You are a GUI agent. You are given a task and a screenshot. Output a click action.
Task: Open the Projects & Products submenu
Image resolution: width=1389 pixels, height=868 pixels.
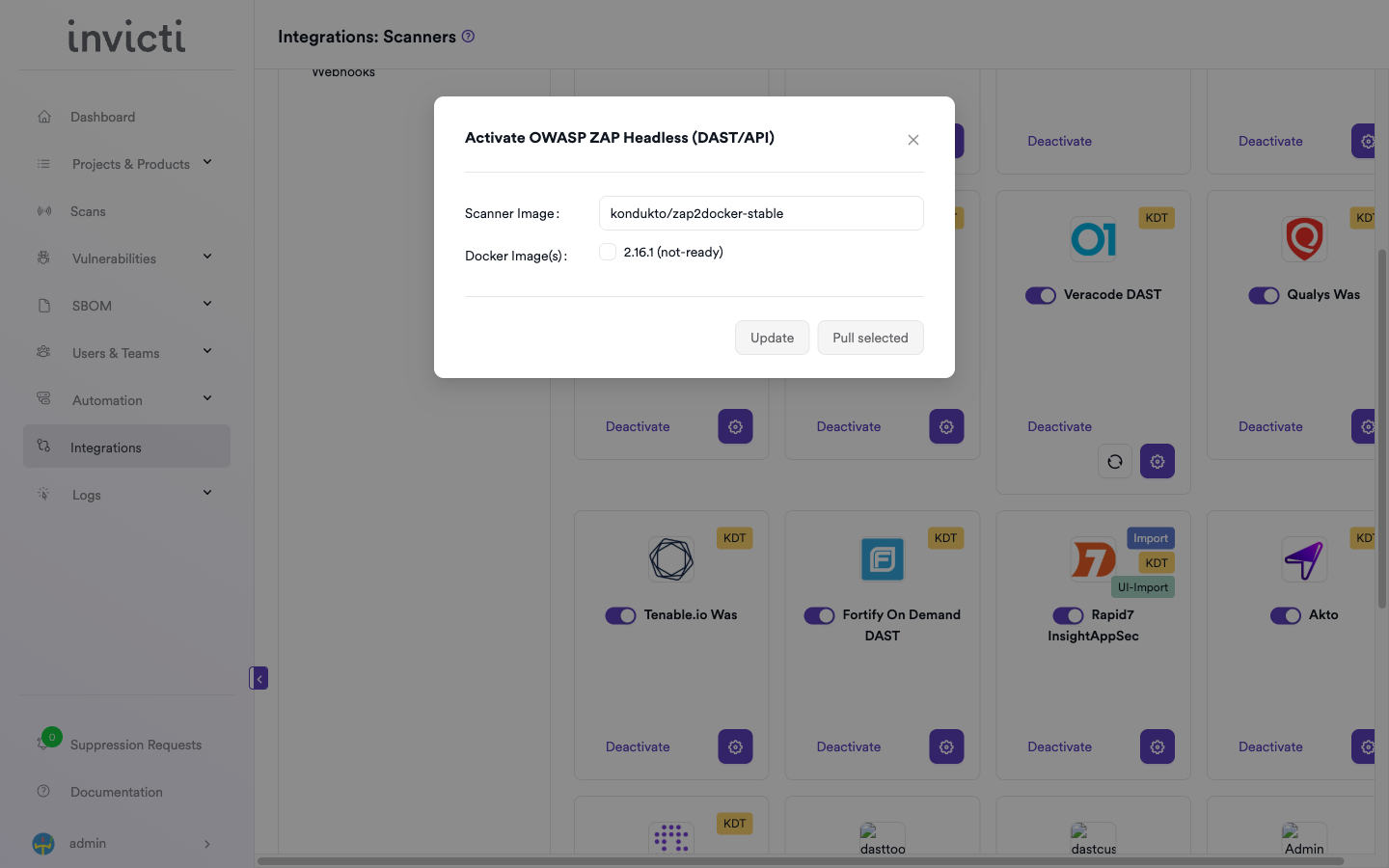pos(130,164)
